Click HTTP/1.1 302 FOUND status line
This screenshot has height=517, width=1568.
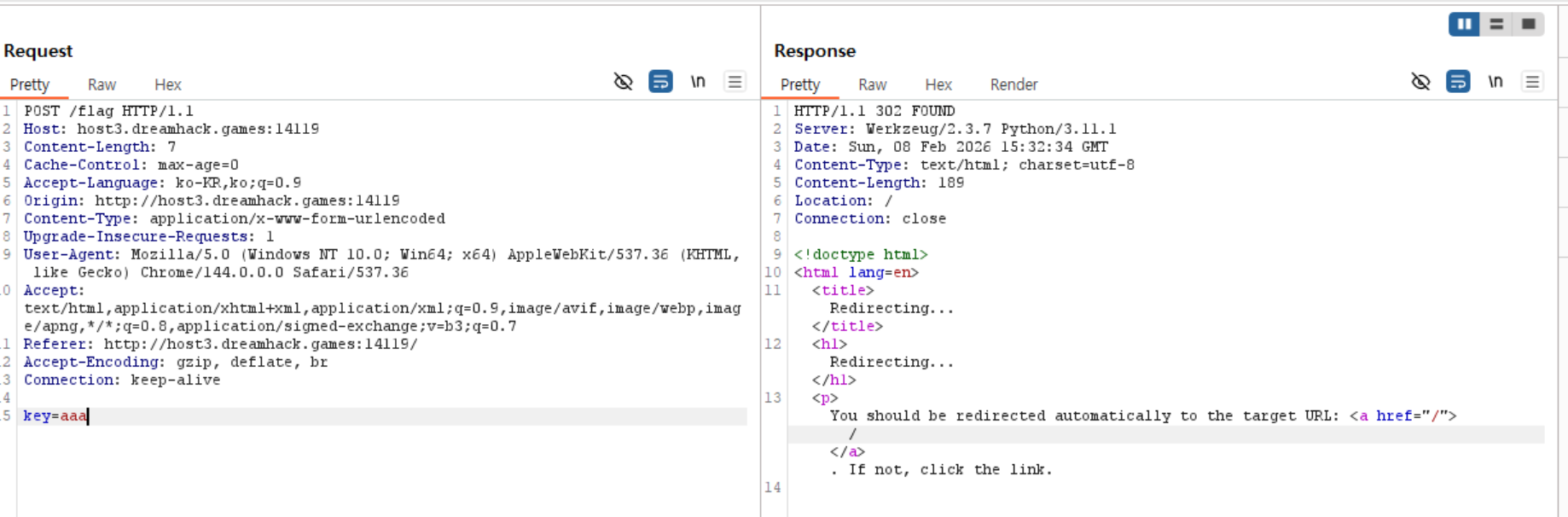[874, 111]
